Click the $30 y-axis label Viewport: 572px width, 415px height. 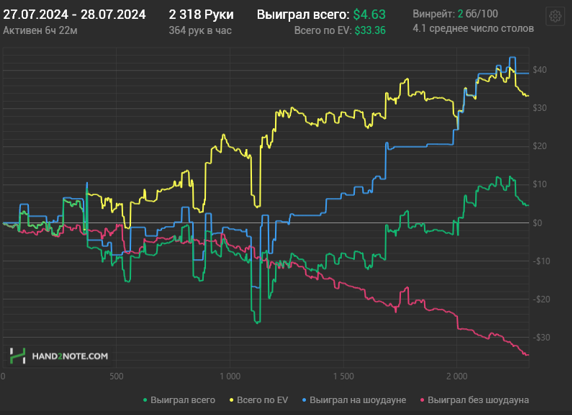540,108
